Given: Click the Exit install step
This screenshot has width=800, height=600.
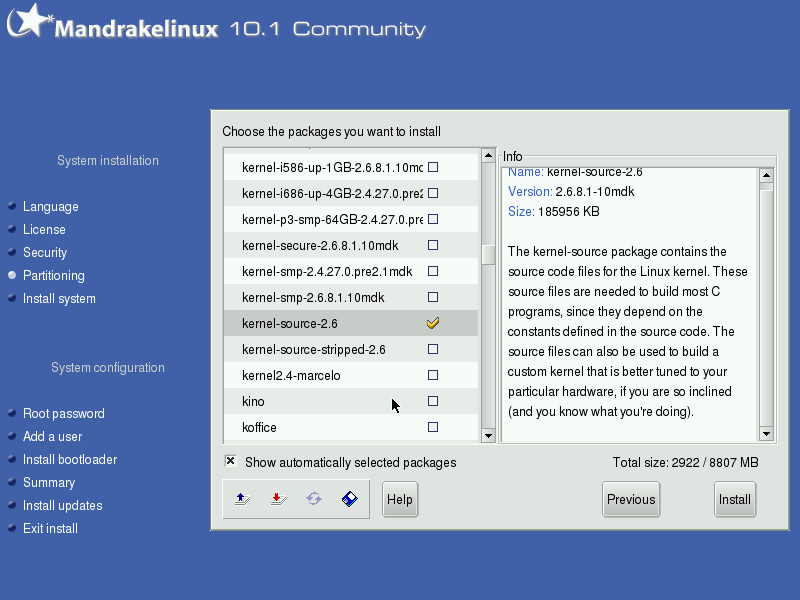Looking at the screenshot, I should pyautogui.click(x=50, y=529).
